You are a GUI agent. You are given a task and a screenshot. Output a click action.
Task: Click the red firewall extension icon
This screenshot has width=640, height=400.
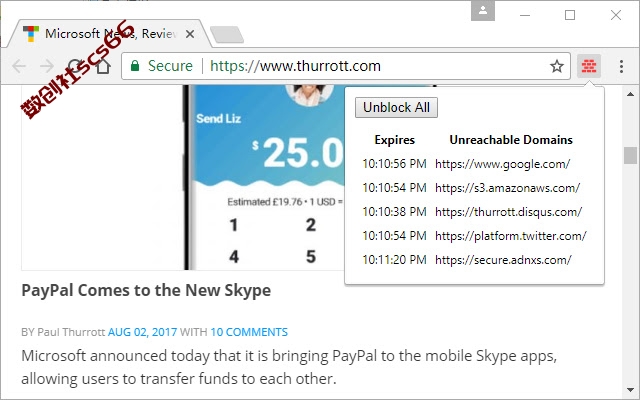click(589, 66)
